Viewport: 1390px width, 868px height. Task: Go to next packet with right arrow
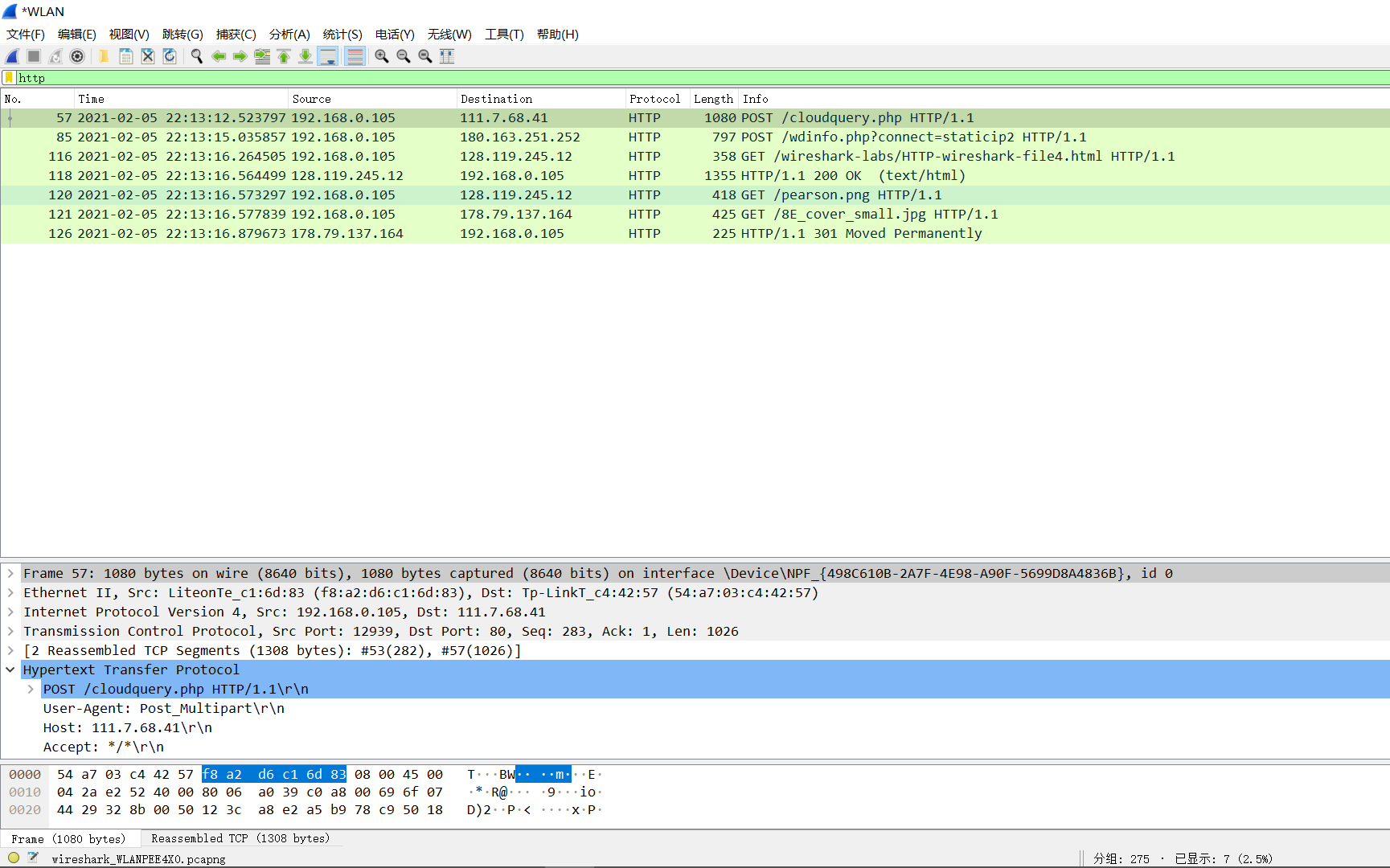click(x=240, y=56)
